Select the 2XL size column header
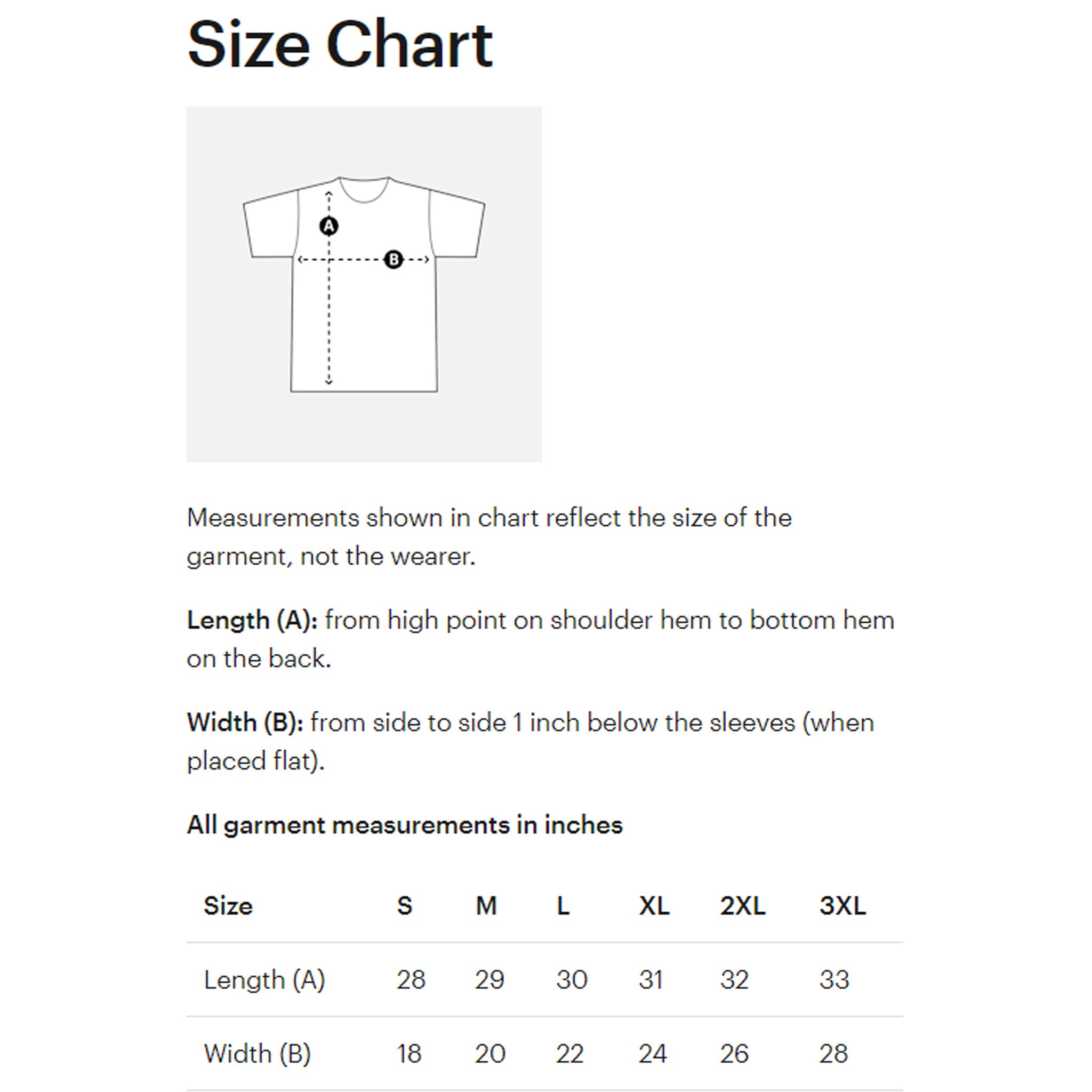This screenshot has width=1092, height=1092. (743, 905)
